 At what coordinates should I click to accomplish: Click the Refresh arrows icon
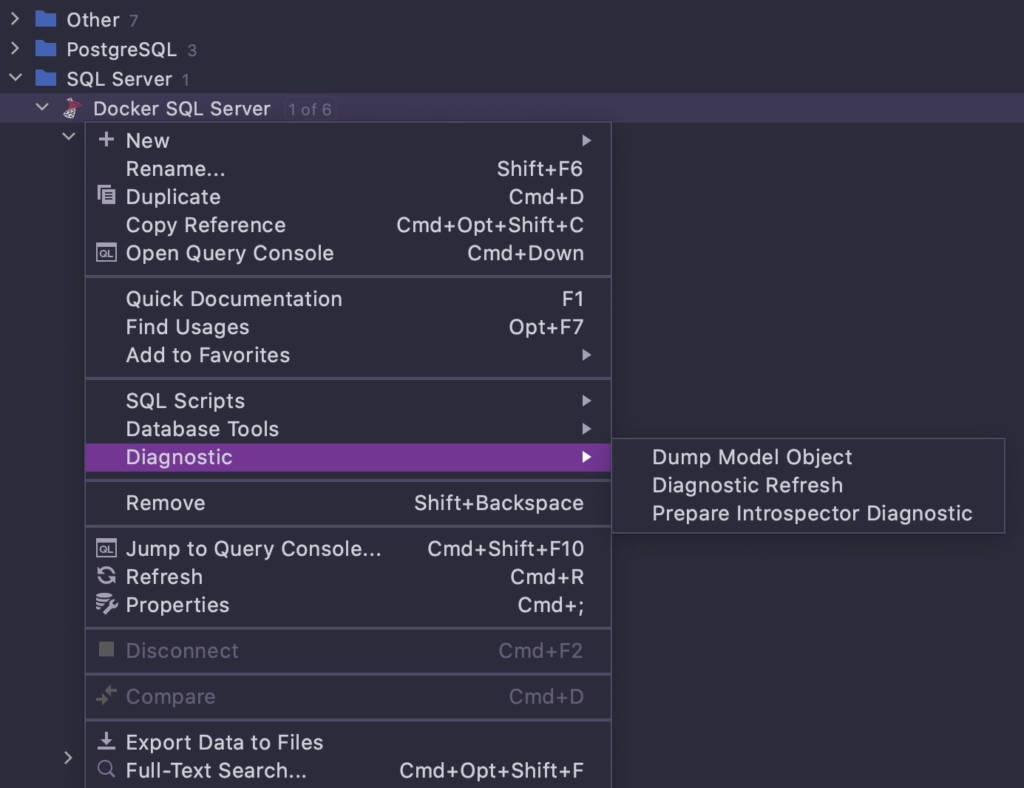[106, 576]
